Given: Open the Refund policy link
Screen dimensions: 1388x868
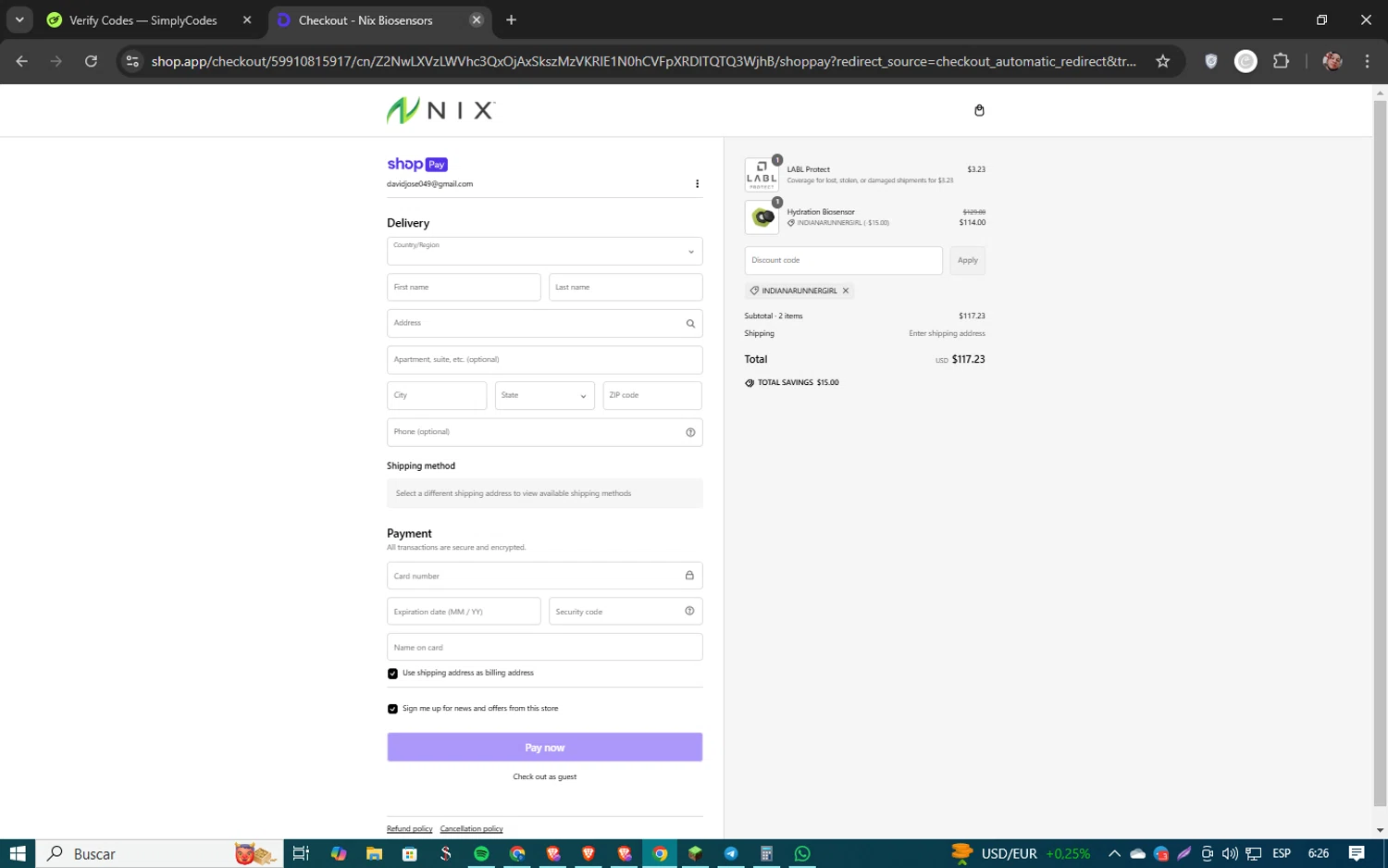Looking at the screenshot, I should click(409, 829).
